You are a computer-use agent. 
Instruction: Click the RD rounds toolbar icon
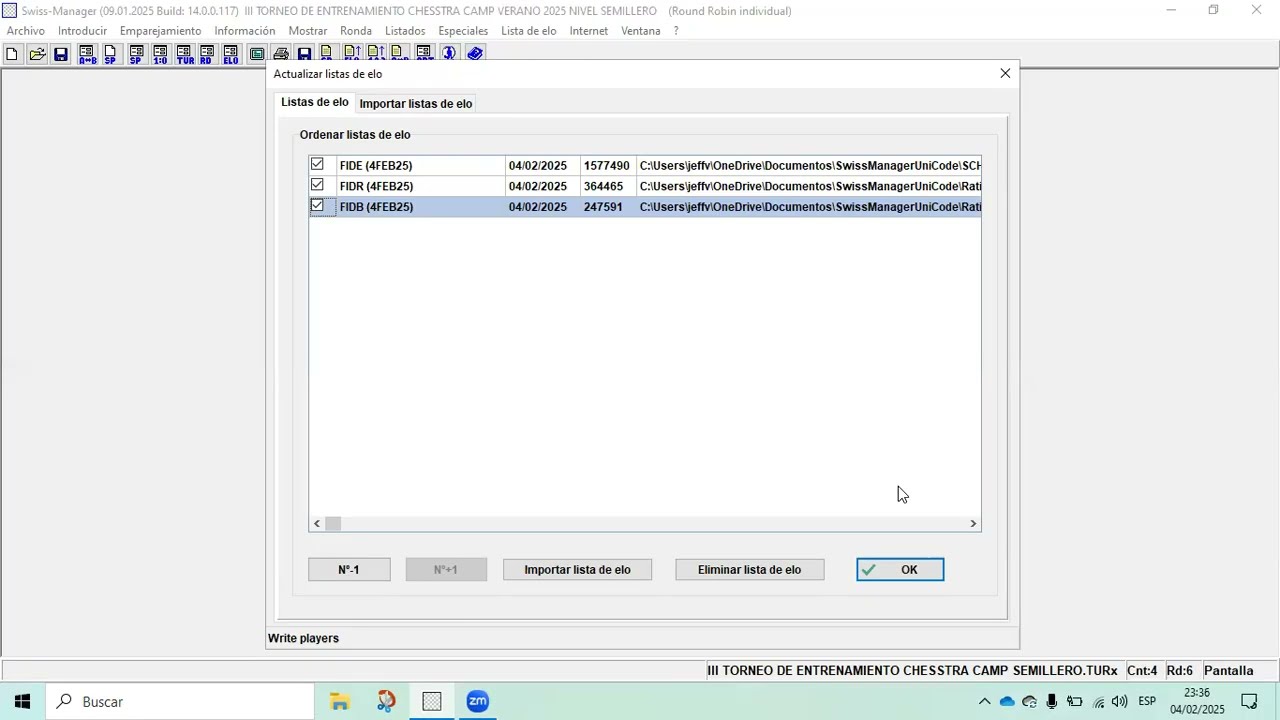[x=207, y=54]
